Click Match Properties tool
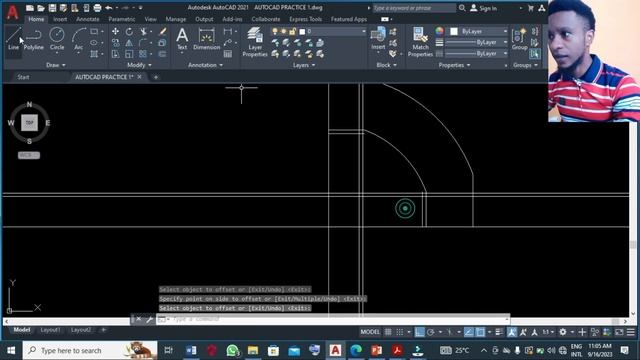 point(420,42)
